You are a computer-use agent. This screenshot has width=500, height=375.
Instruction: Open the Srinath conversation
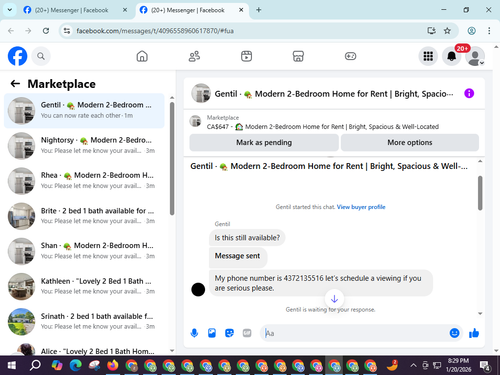[84, 321]
